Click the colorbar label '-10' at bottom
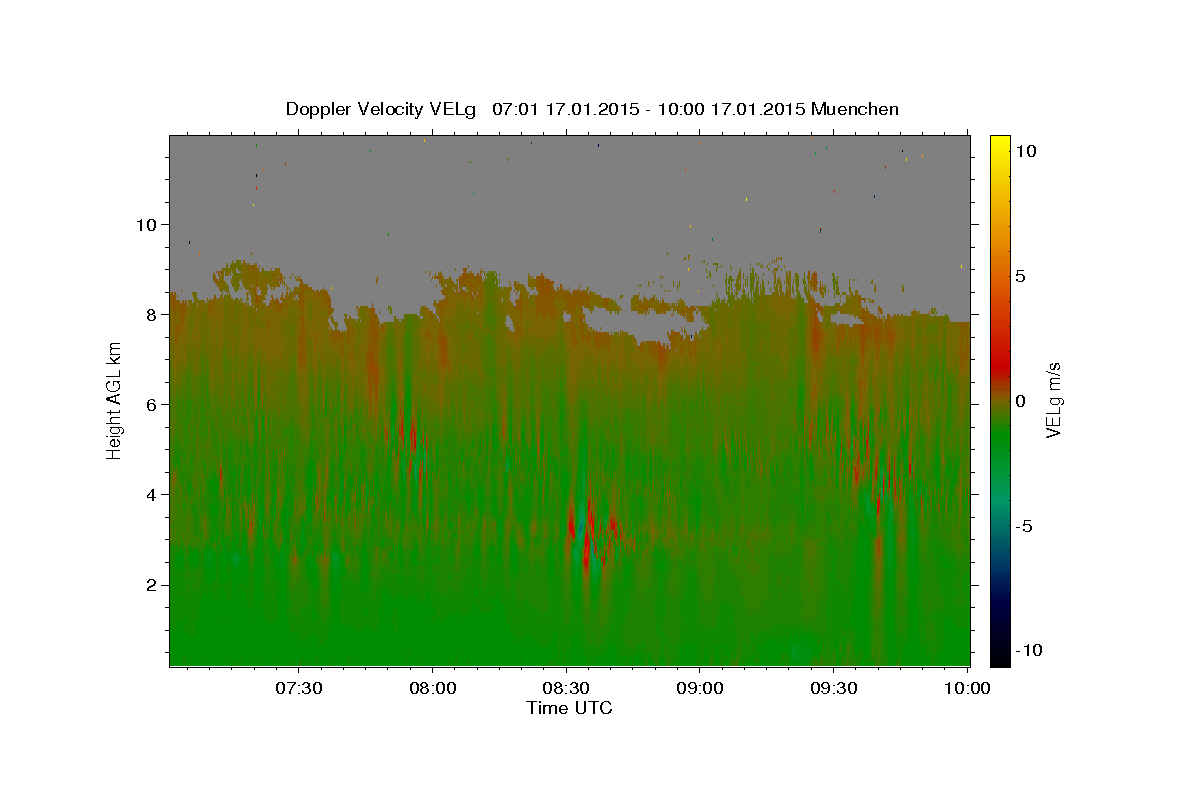Viewport: 1200px width, 800px height. (x=1029, y=651)
